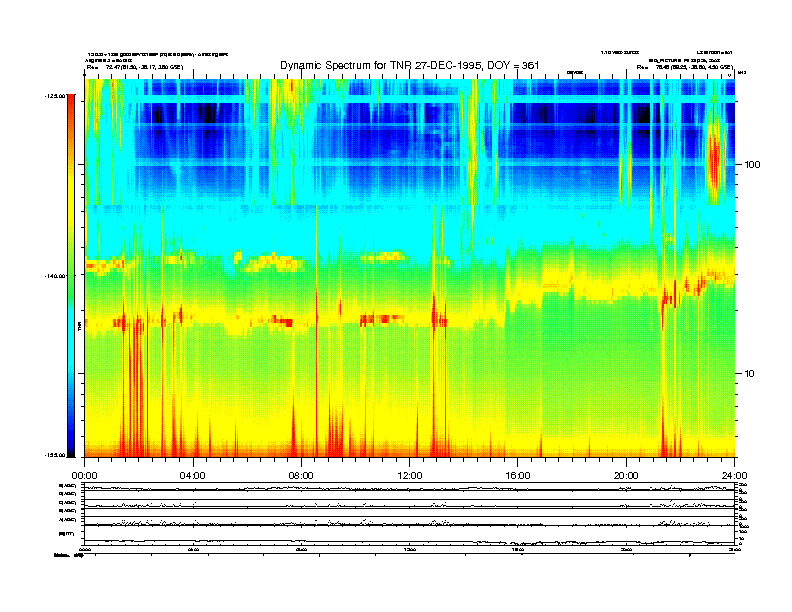Select the -140.00 color scale label

(55, 276)
